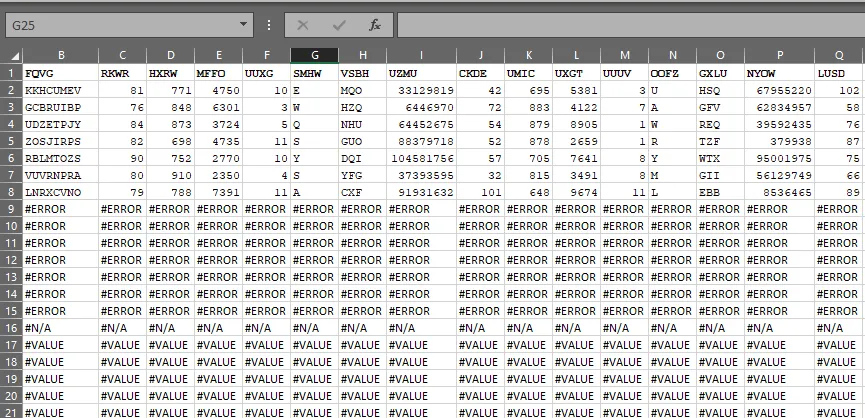Click cell with value 9674

pos(576,193)
